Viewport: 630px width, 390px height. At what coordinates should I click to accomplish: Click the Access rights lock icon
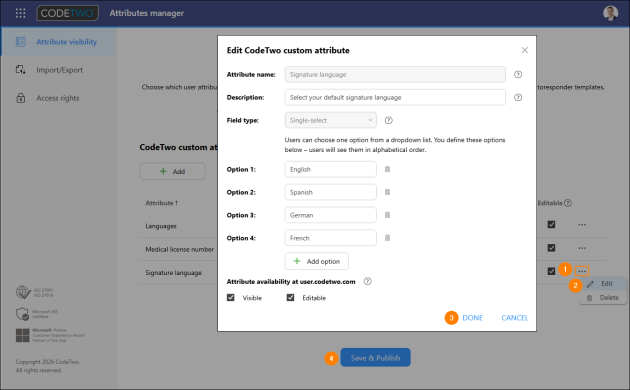point(21,98)
